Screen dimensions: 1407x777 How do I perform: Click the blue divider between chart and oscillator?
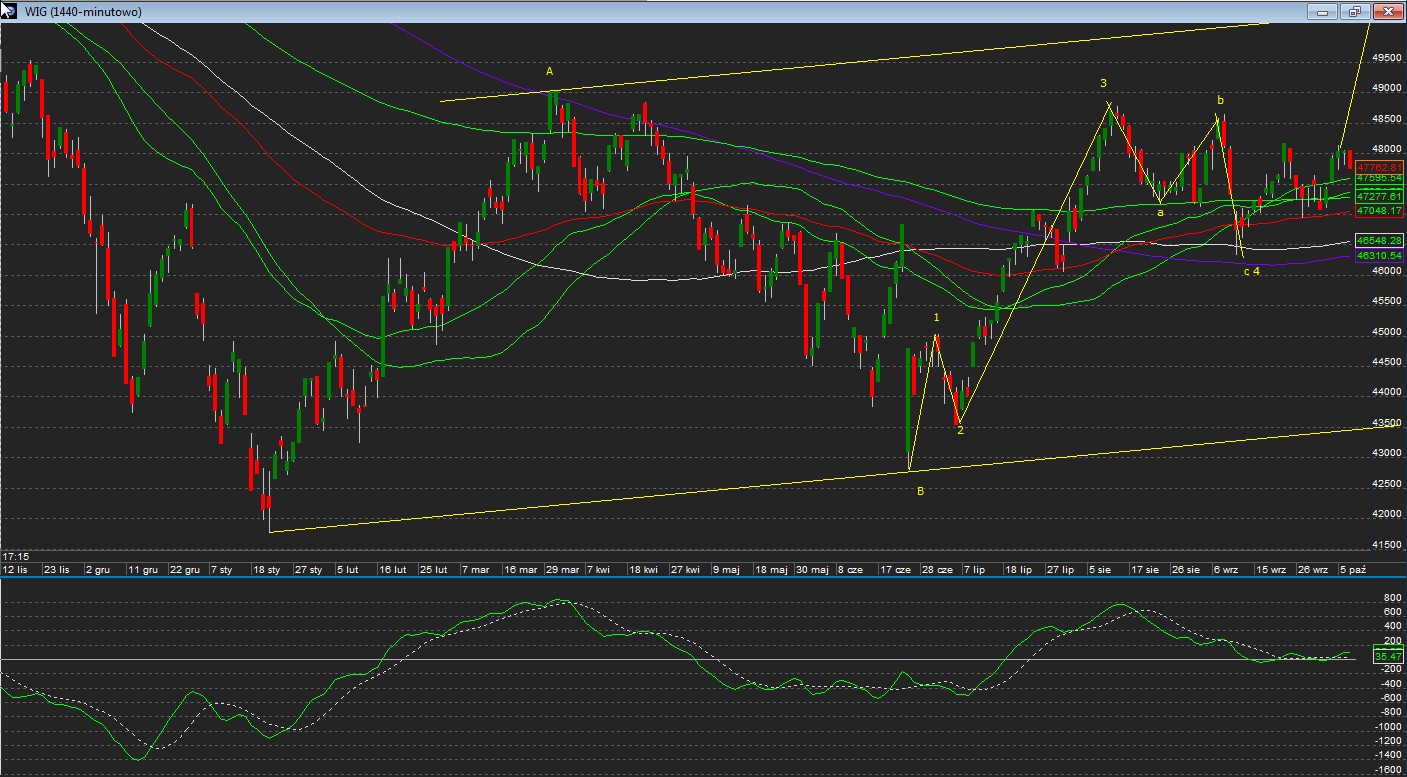click(x=700, y=577)
